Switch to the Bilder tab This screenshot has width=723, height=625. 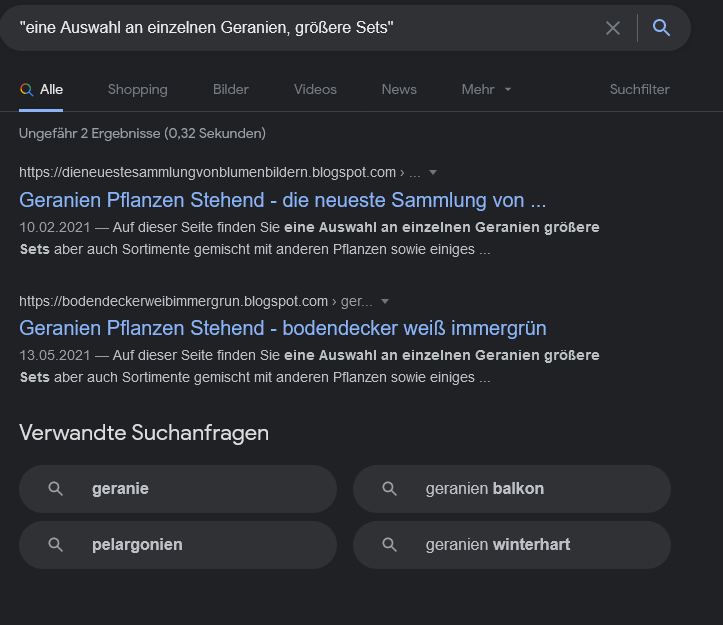231,90
